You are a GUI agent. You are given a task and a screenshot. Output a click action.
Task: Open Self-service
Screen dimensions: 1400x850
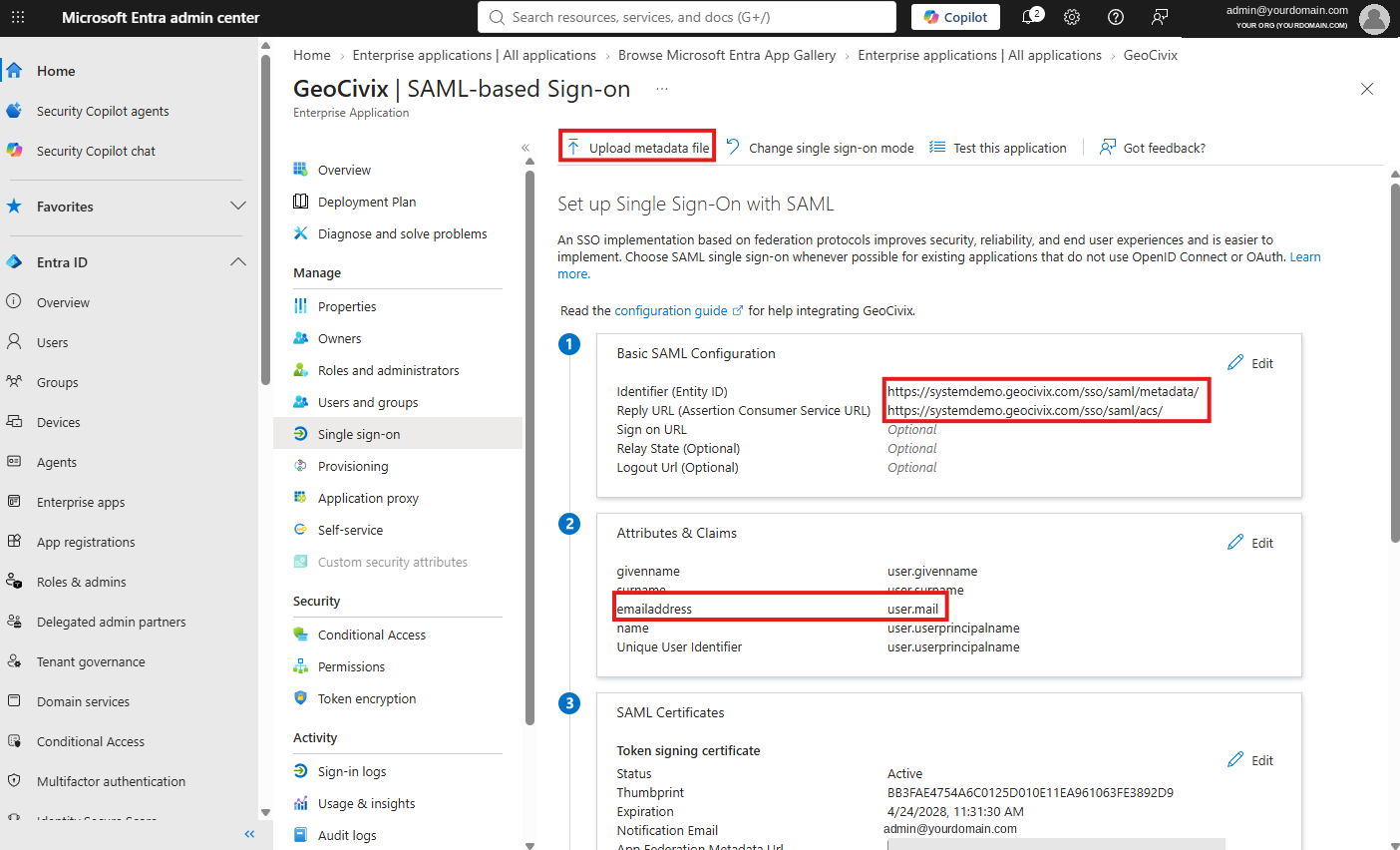point(350,530)
